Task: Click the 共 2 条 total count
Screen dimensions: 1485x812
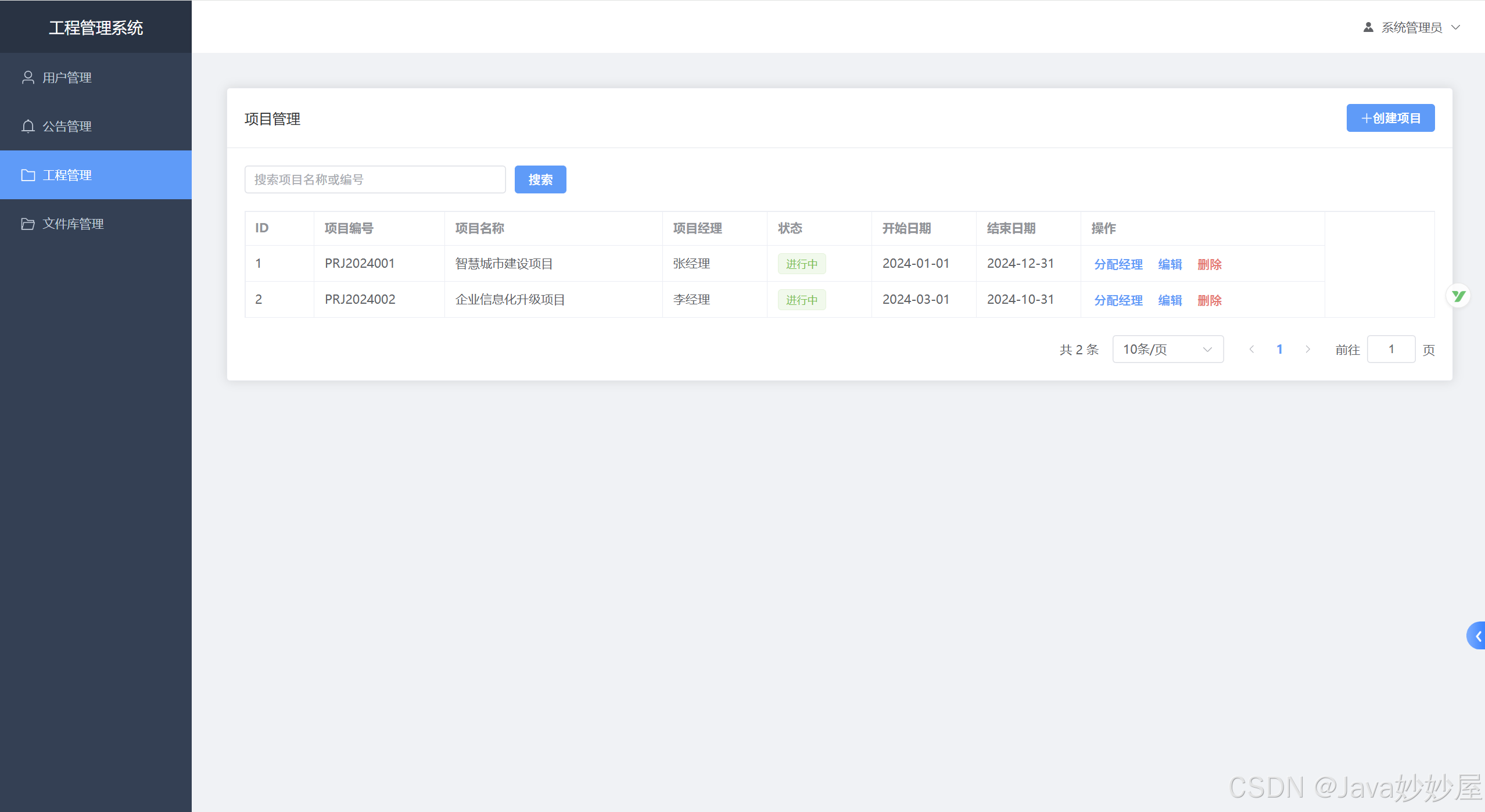Action: click(1079, 350)
